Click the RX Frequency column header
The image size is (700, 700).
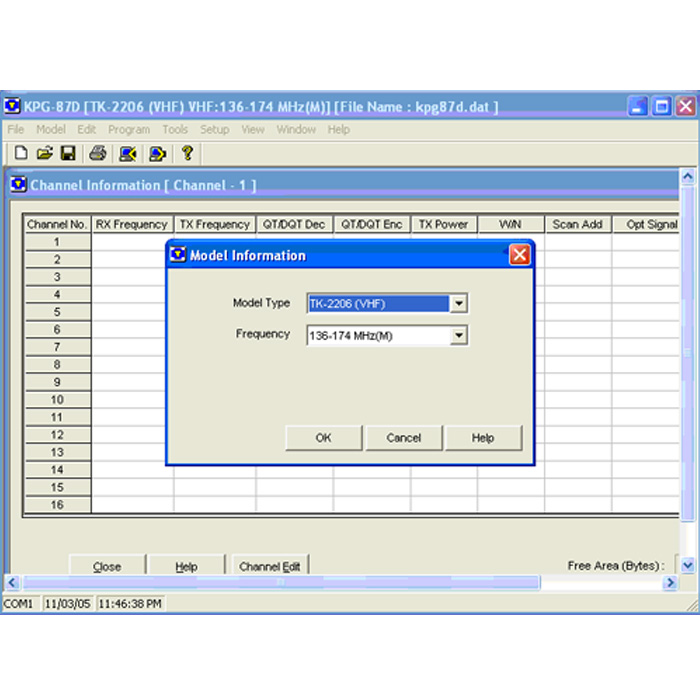[x=132, y=224]
